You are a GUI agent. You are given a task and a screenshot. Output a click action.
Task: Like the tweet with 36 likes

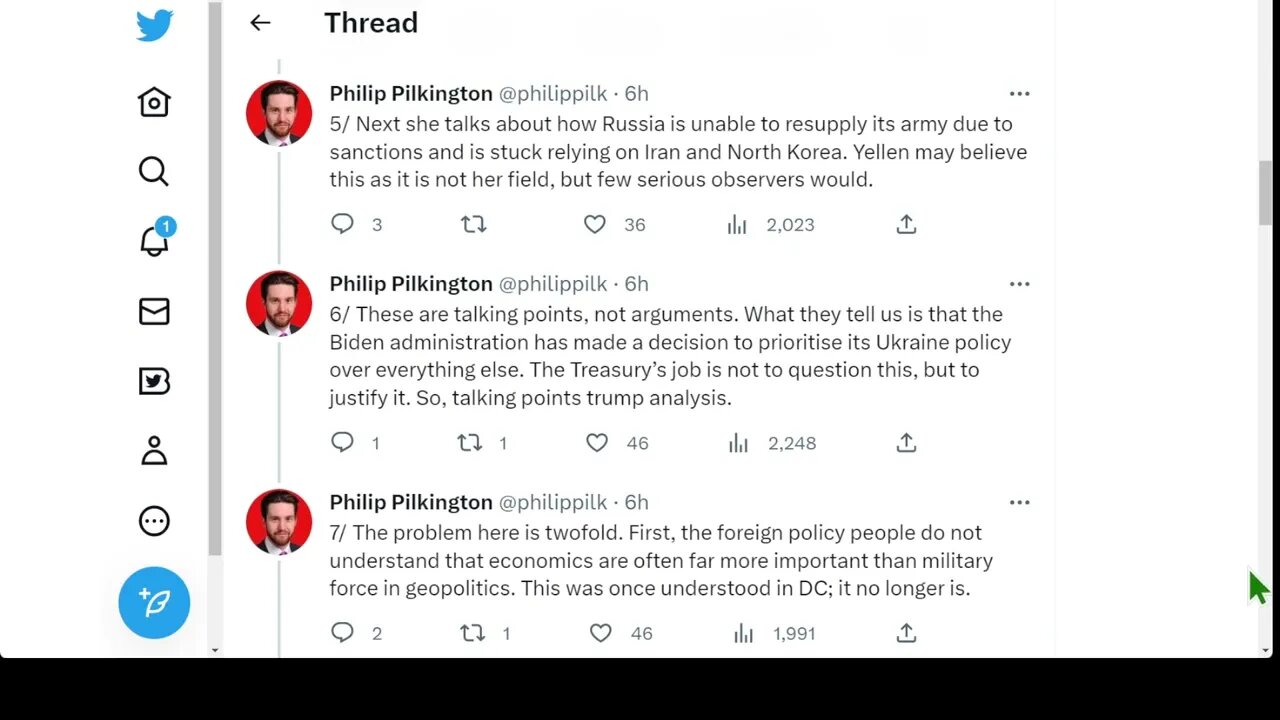[595, 225]
